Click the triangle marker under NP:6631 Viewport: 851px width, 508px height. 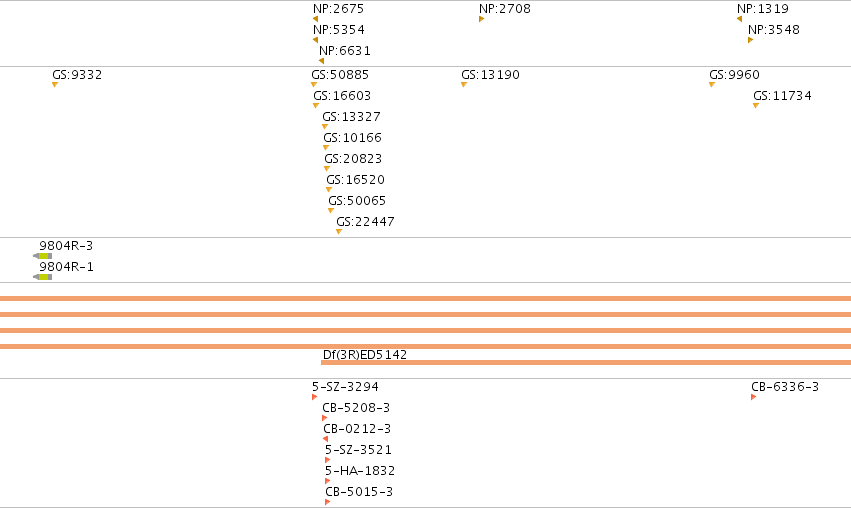(x=321, y=61)
